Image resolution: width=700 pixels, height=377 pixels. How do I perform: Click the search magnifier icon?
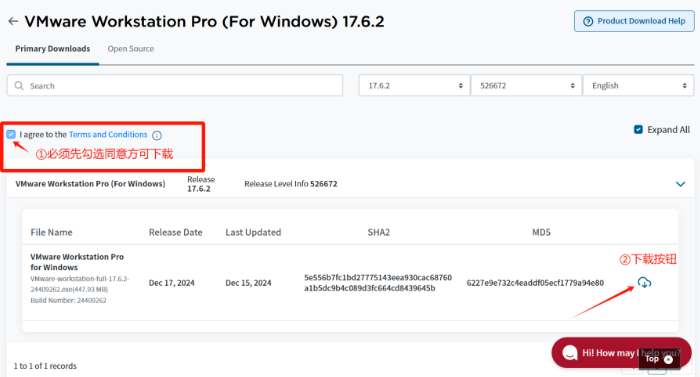tap(19, 85)
